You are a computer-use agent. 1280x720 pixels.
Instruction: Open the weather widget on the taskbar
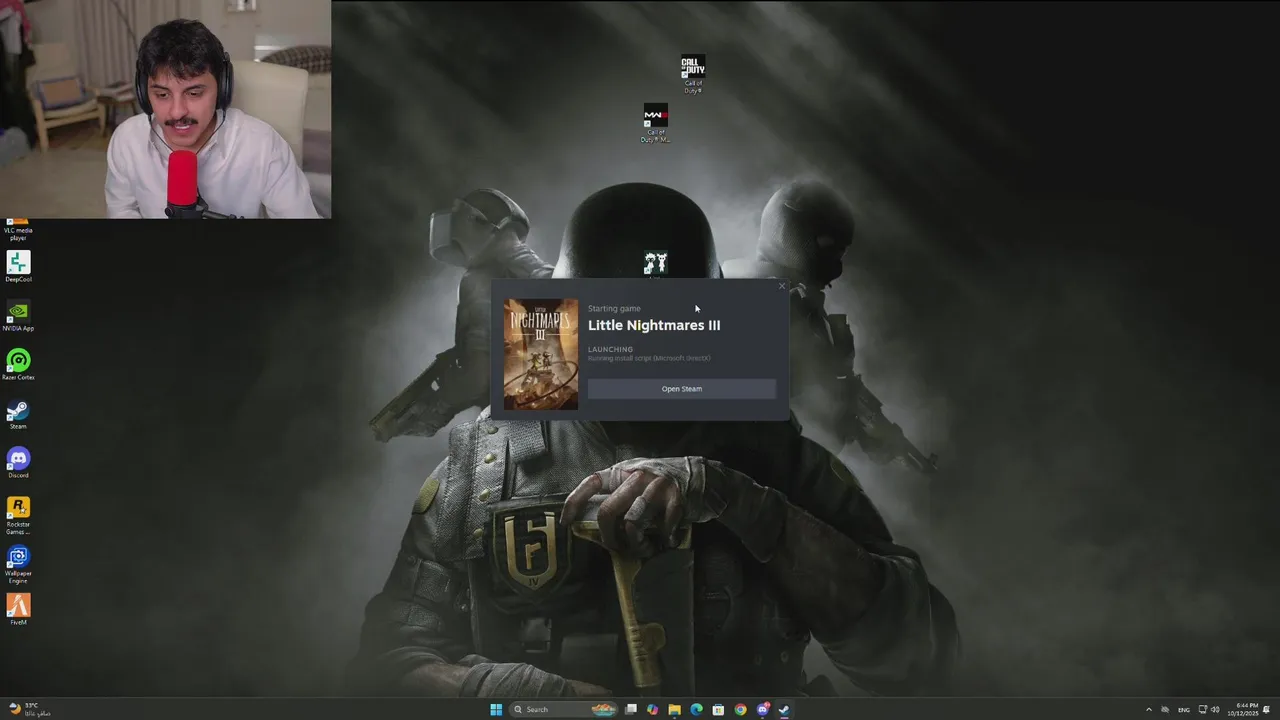click(x=30, y=709)
